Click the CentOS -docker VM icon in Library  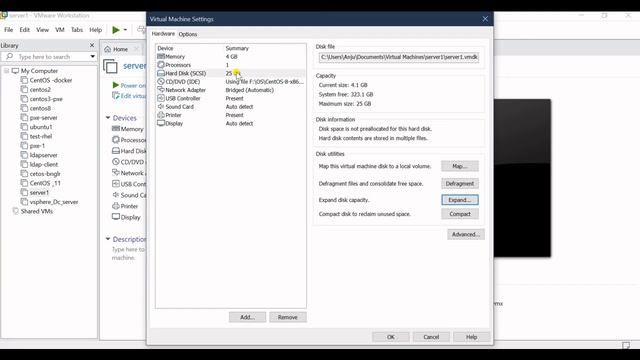[24, 80]
